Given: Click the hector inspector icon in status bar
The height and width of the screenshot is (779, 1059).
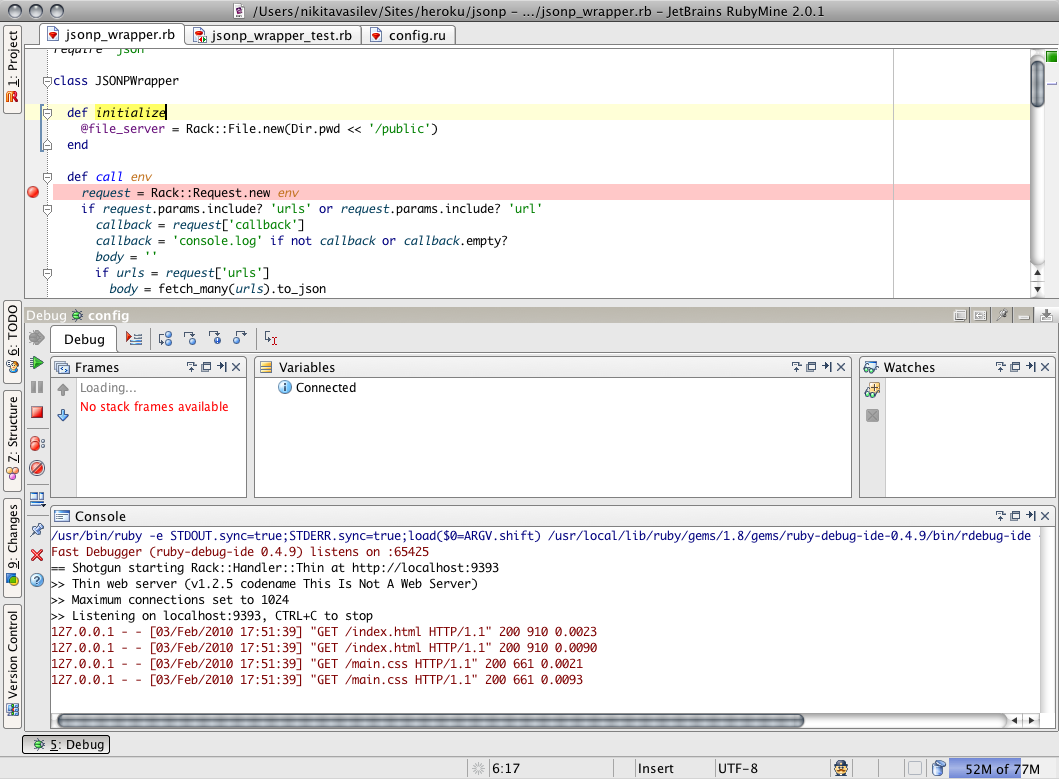Looking at the screenshot, I should coord(841,768).
